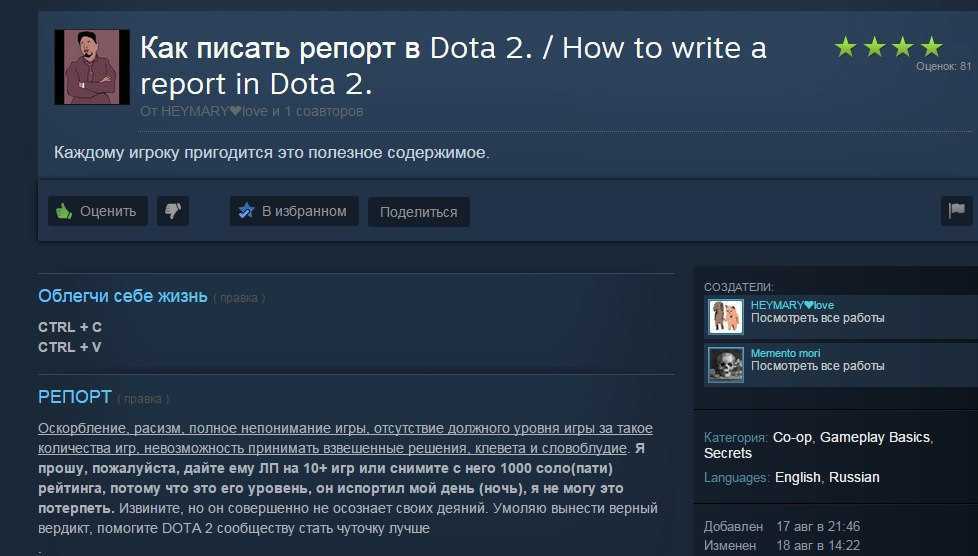View all works under HEYMARY♥love
Viewport: 978px width, 556px height.
pyautogui.click(x=818, y=318)
